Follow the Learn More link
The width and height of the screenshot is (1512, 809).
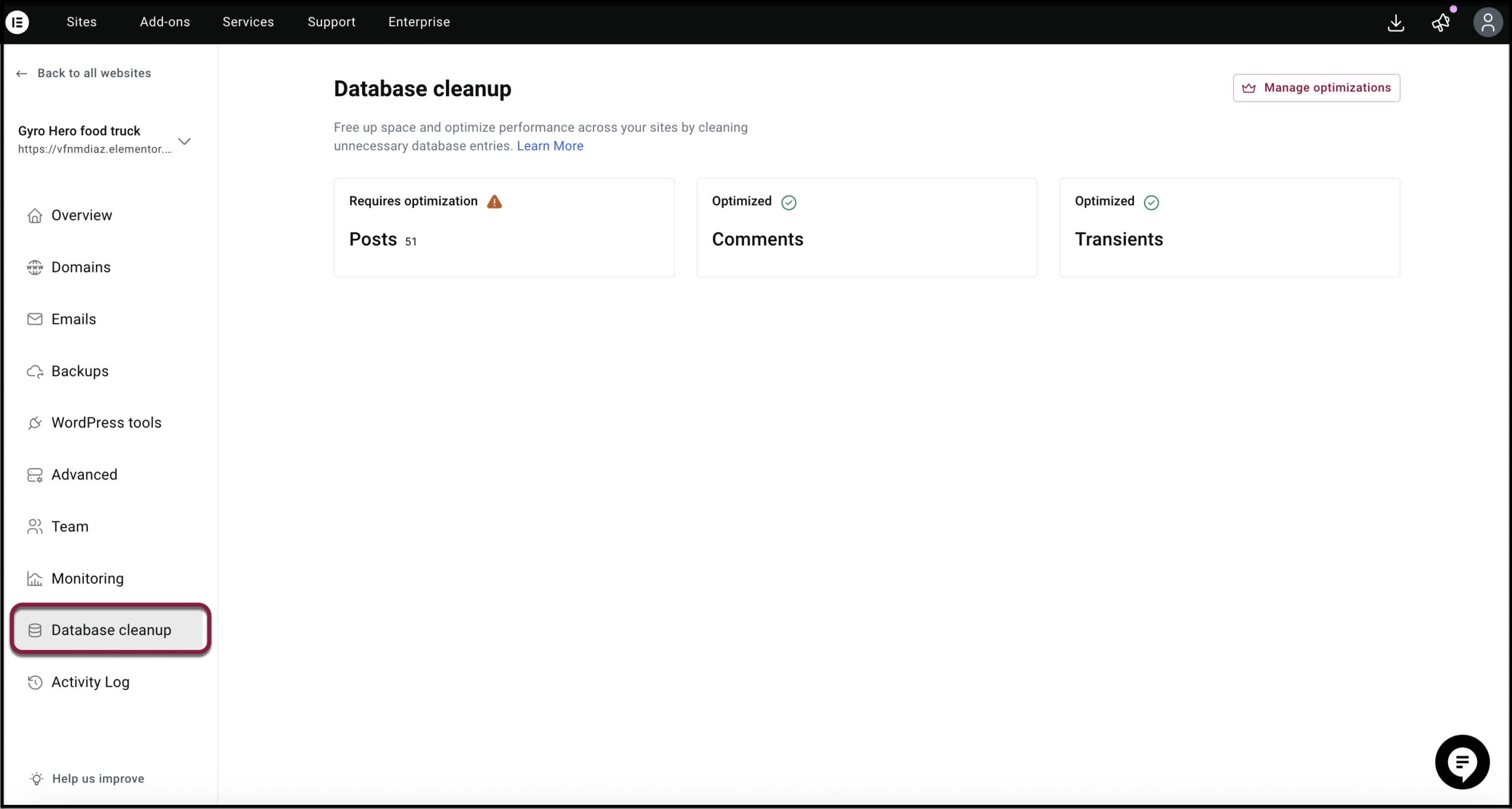tap(550, 146)
